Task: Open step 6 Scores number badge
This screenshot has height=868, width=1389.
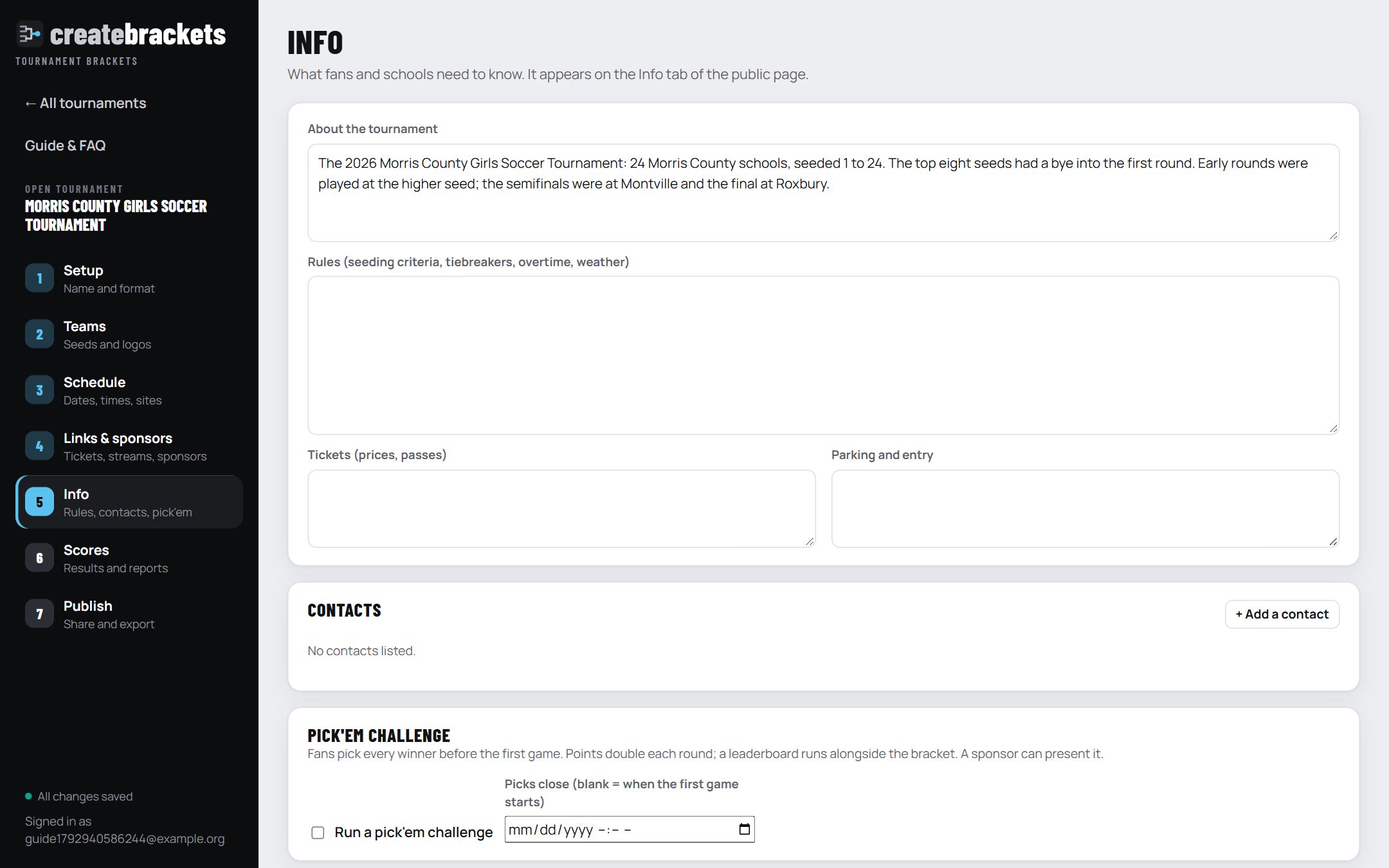Action: 39,558
